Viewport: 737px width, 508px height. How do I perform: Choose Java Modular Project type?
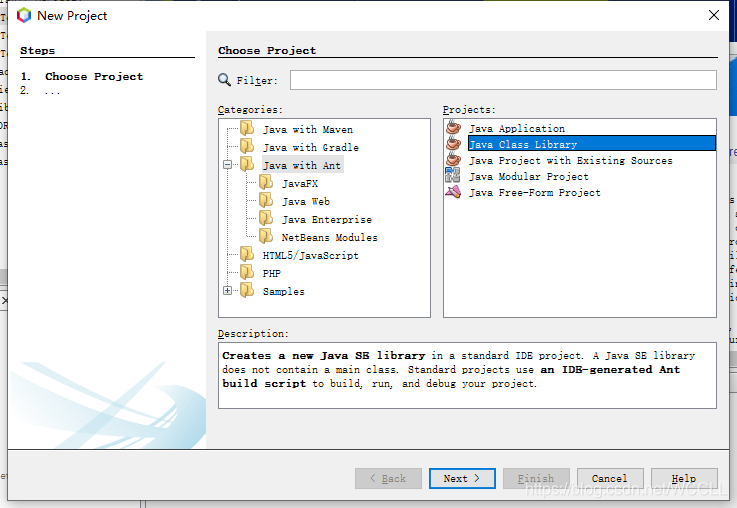tap(528, 176)
